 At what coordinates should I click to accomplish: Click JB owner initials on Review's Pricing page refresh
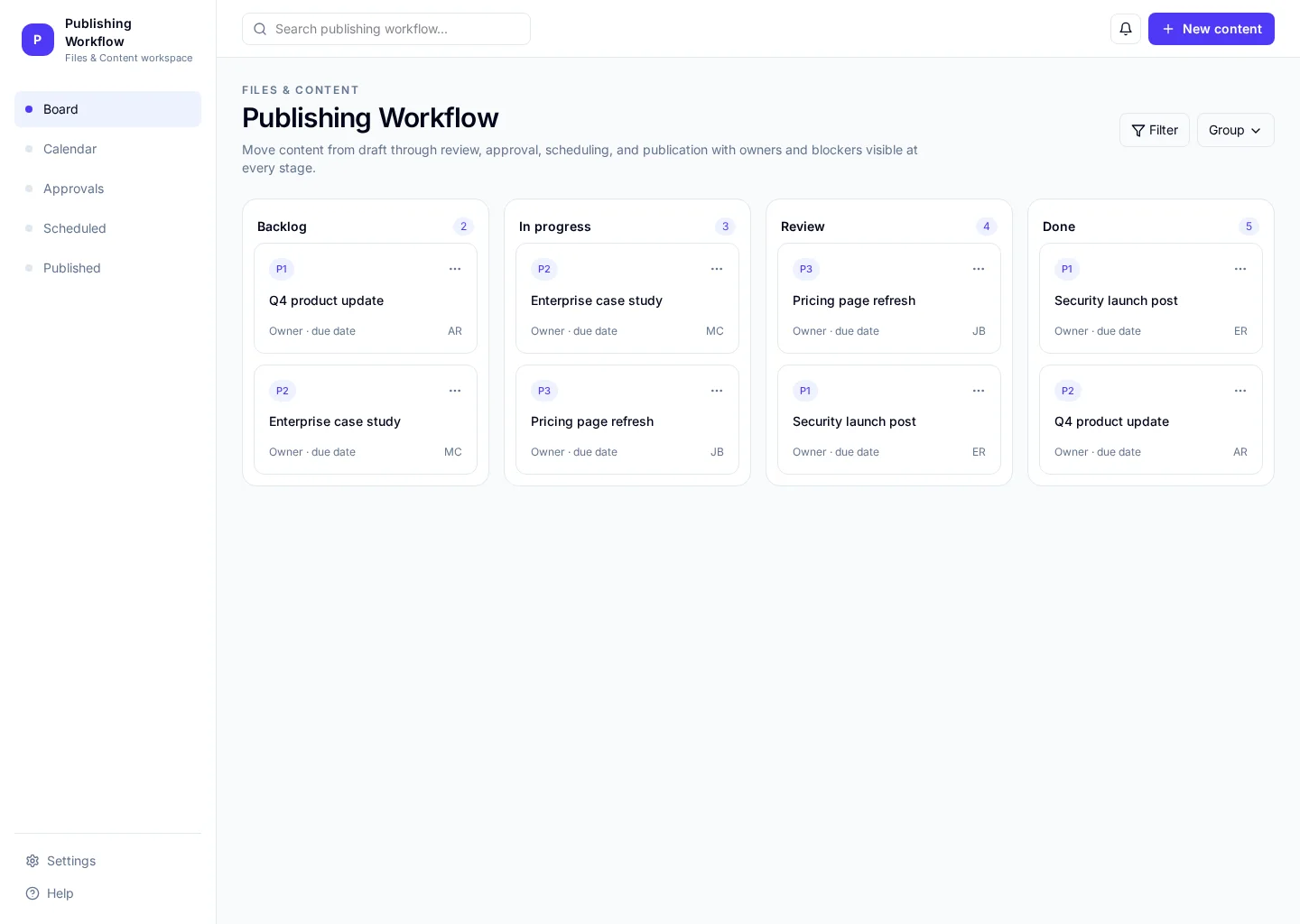[979, 331]
